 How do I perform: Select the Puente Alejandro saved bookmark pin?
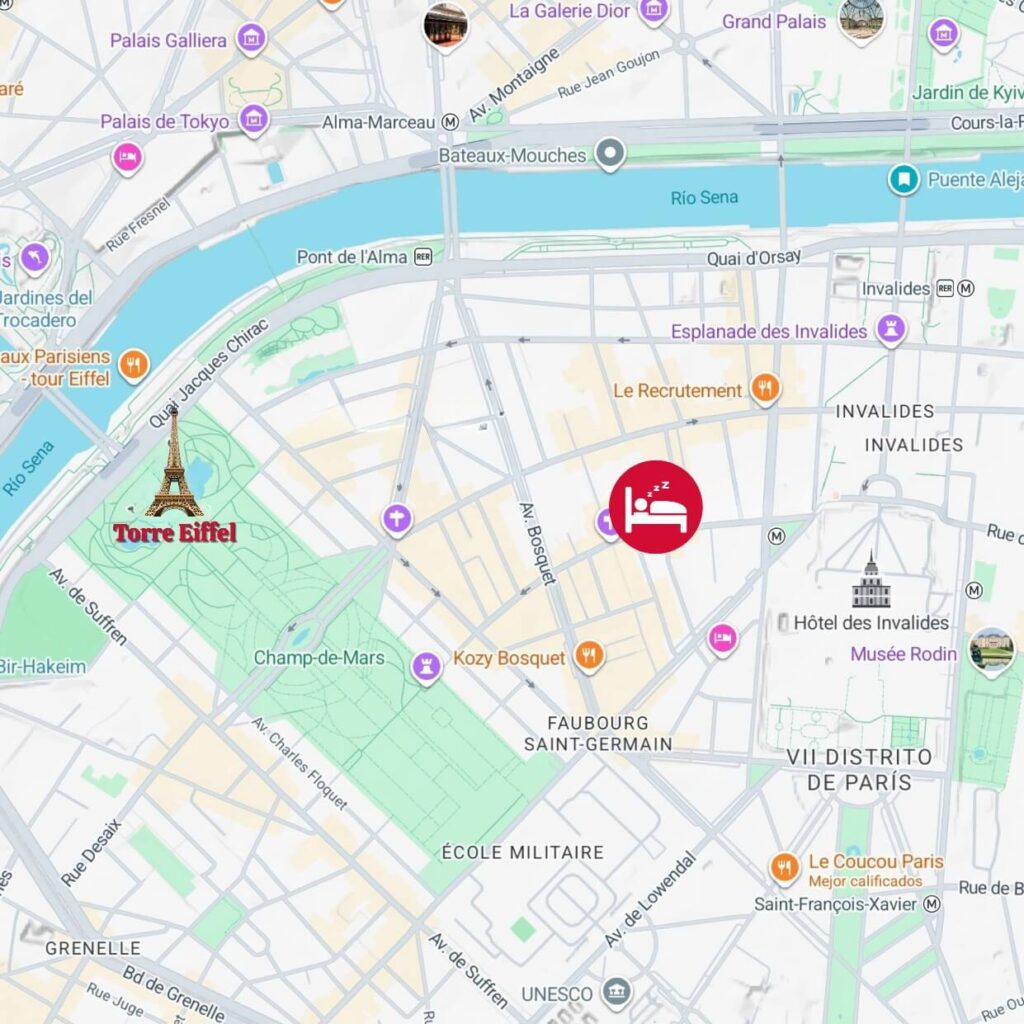904,179
